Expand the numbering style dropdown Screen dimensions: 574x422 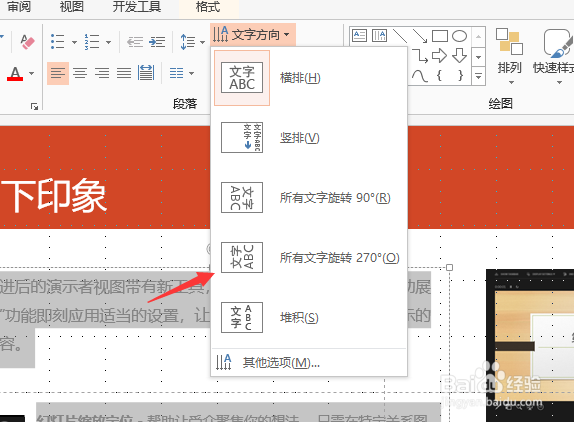click(108, 42)
